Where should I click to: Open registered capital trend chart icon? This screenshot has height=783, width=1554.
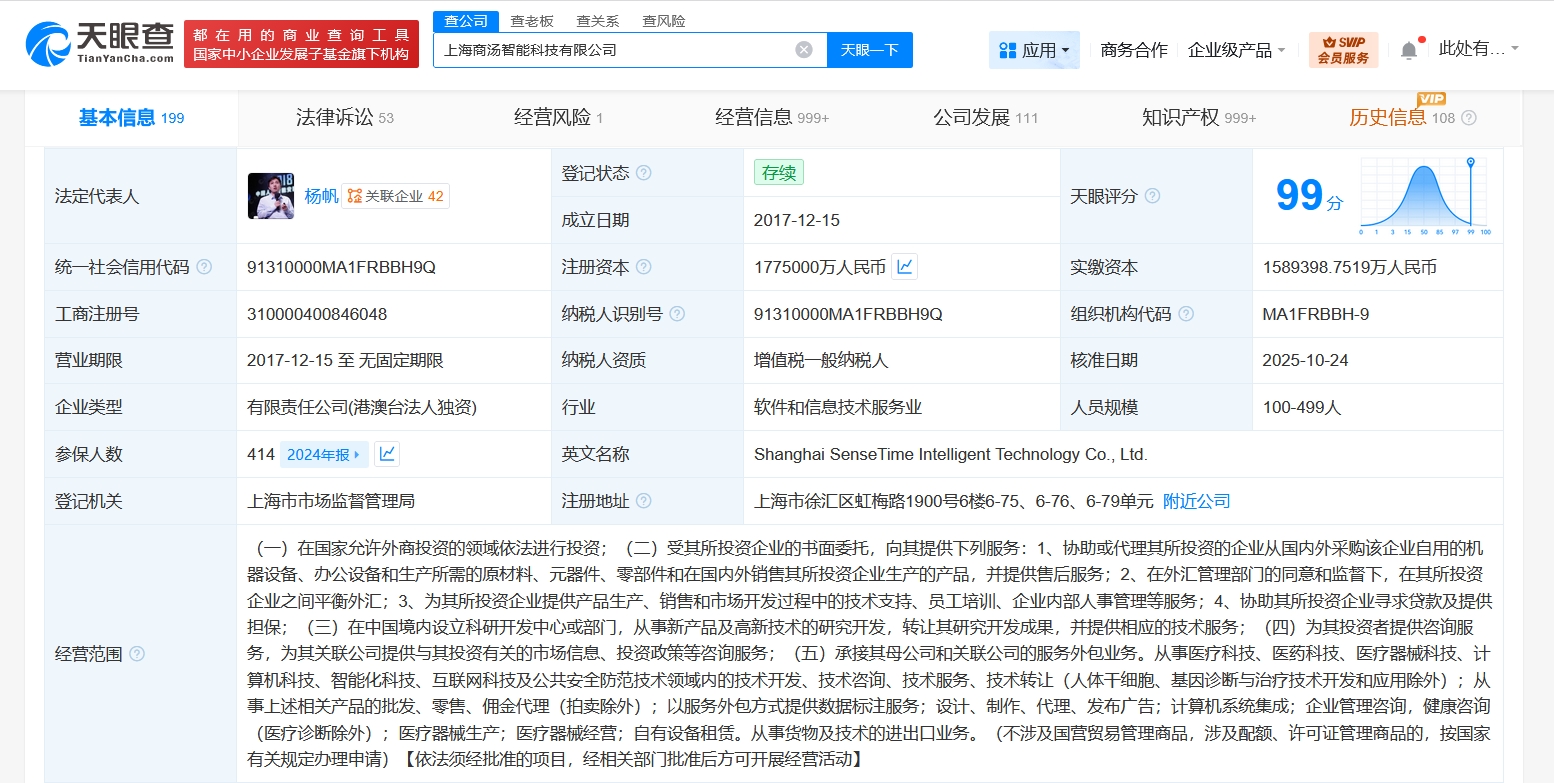tap(905, 267)
